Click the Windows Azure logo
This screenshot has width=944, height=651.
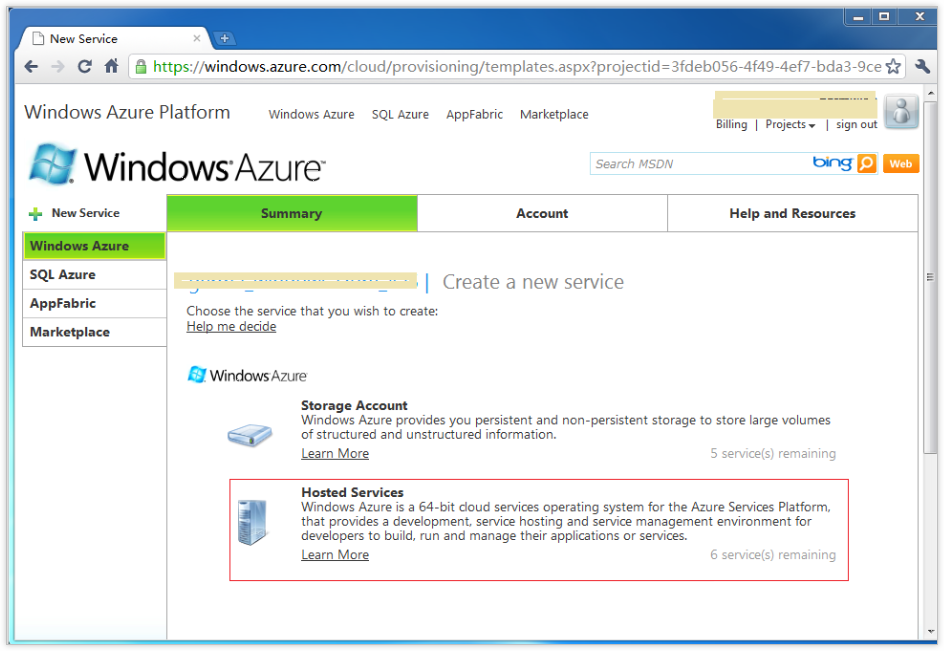176,165
